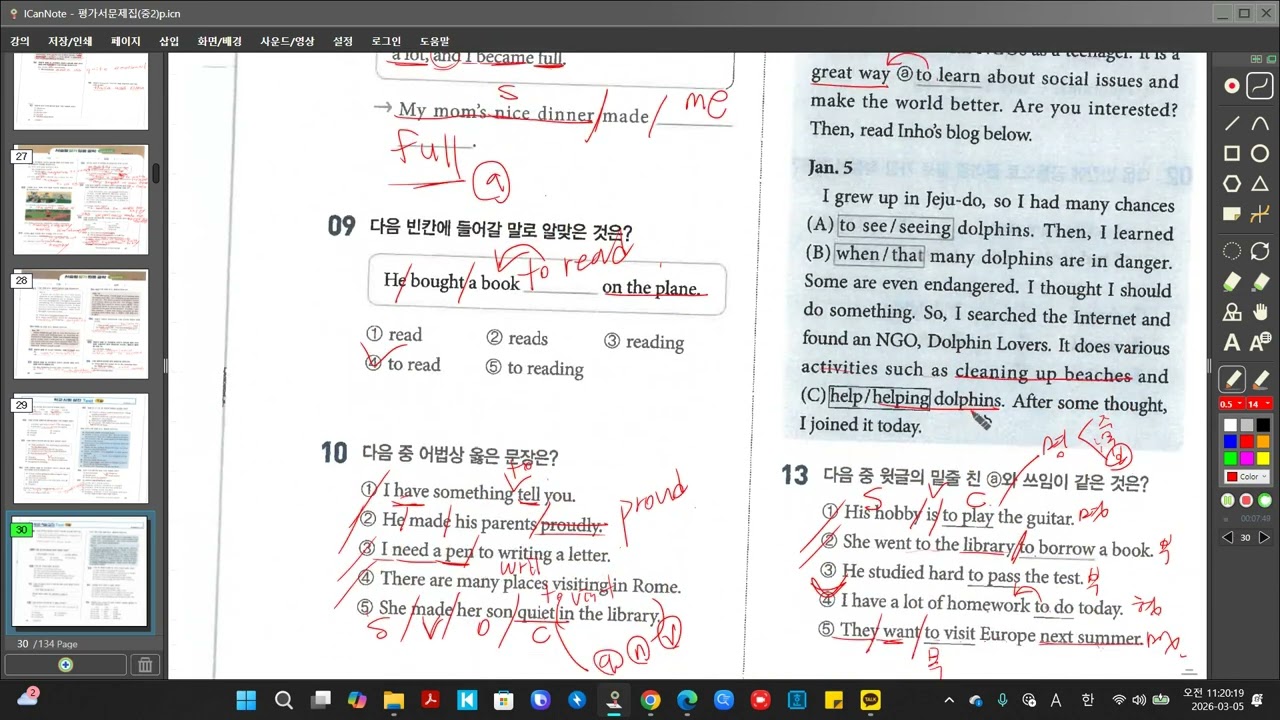Pick the green color swatch

[1231, 458]
